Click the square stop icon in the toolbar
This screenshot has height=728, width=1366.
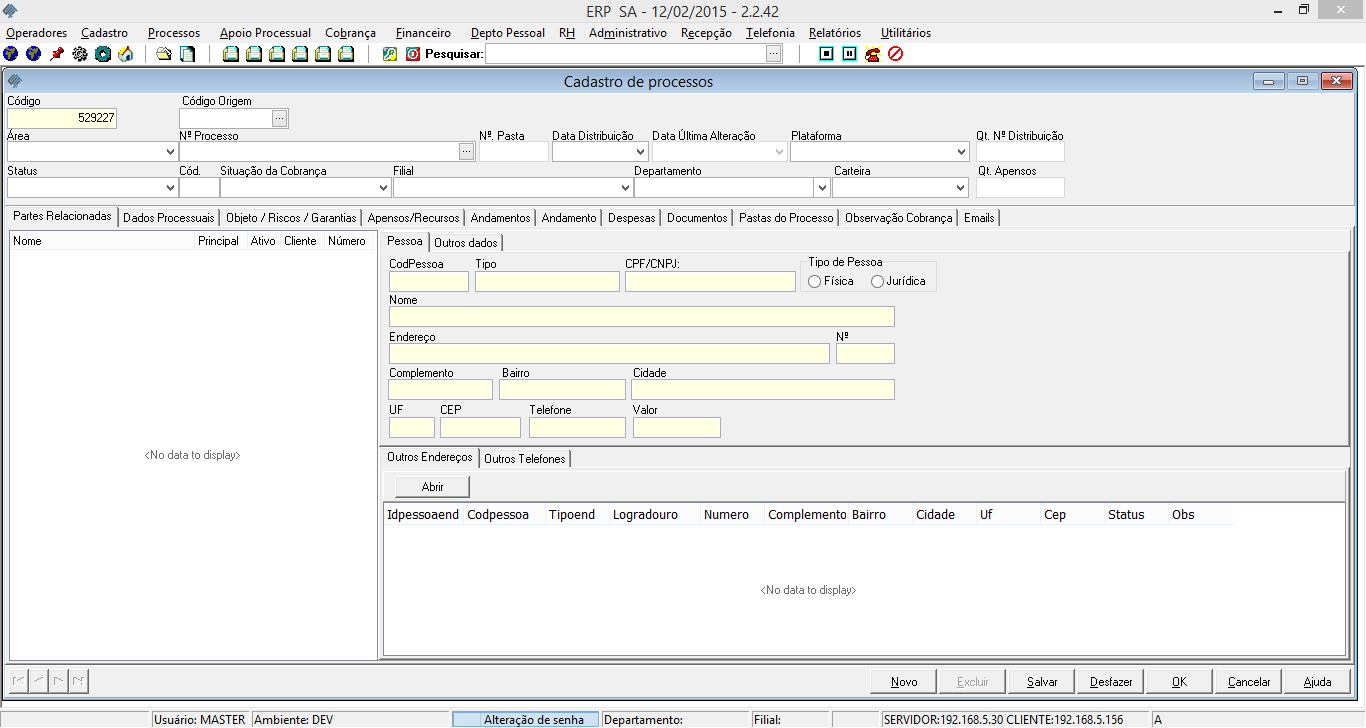pos(826,54)
